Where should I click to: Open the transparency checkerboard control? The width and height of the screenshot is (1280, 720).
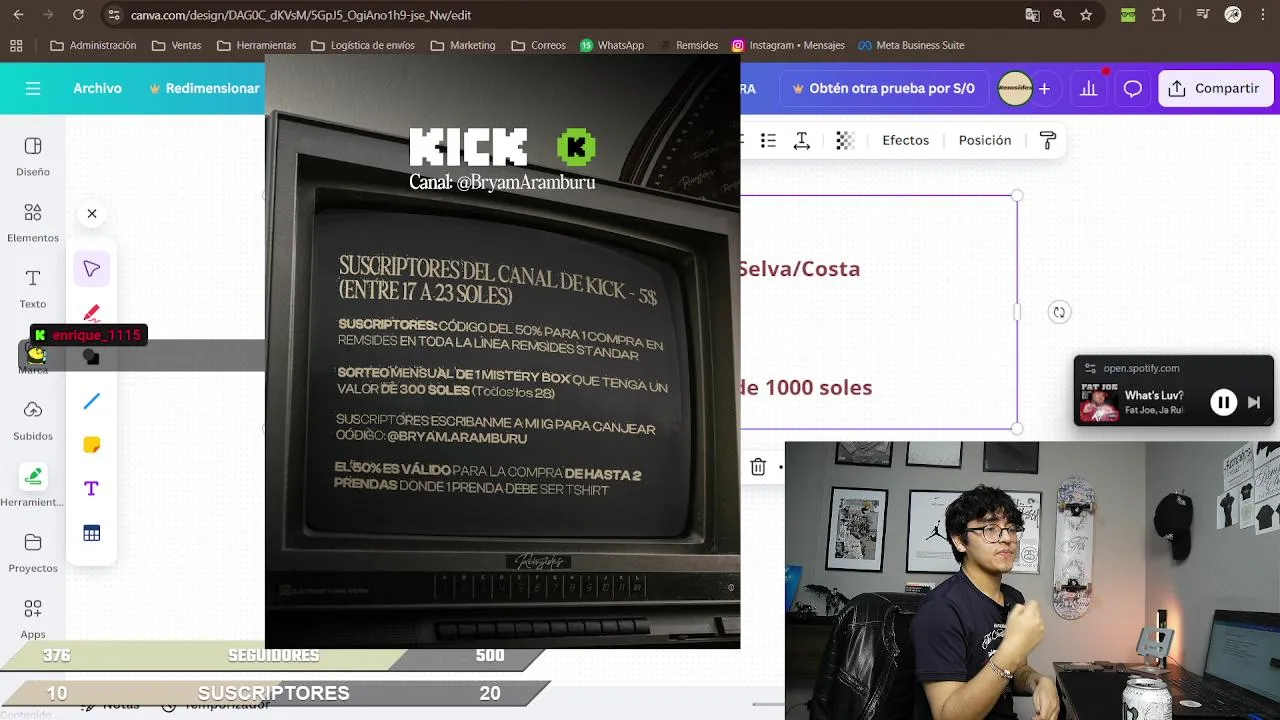click(x=845, y=141)
